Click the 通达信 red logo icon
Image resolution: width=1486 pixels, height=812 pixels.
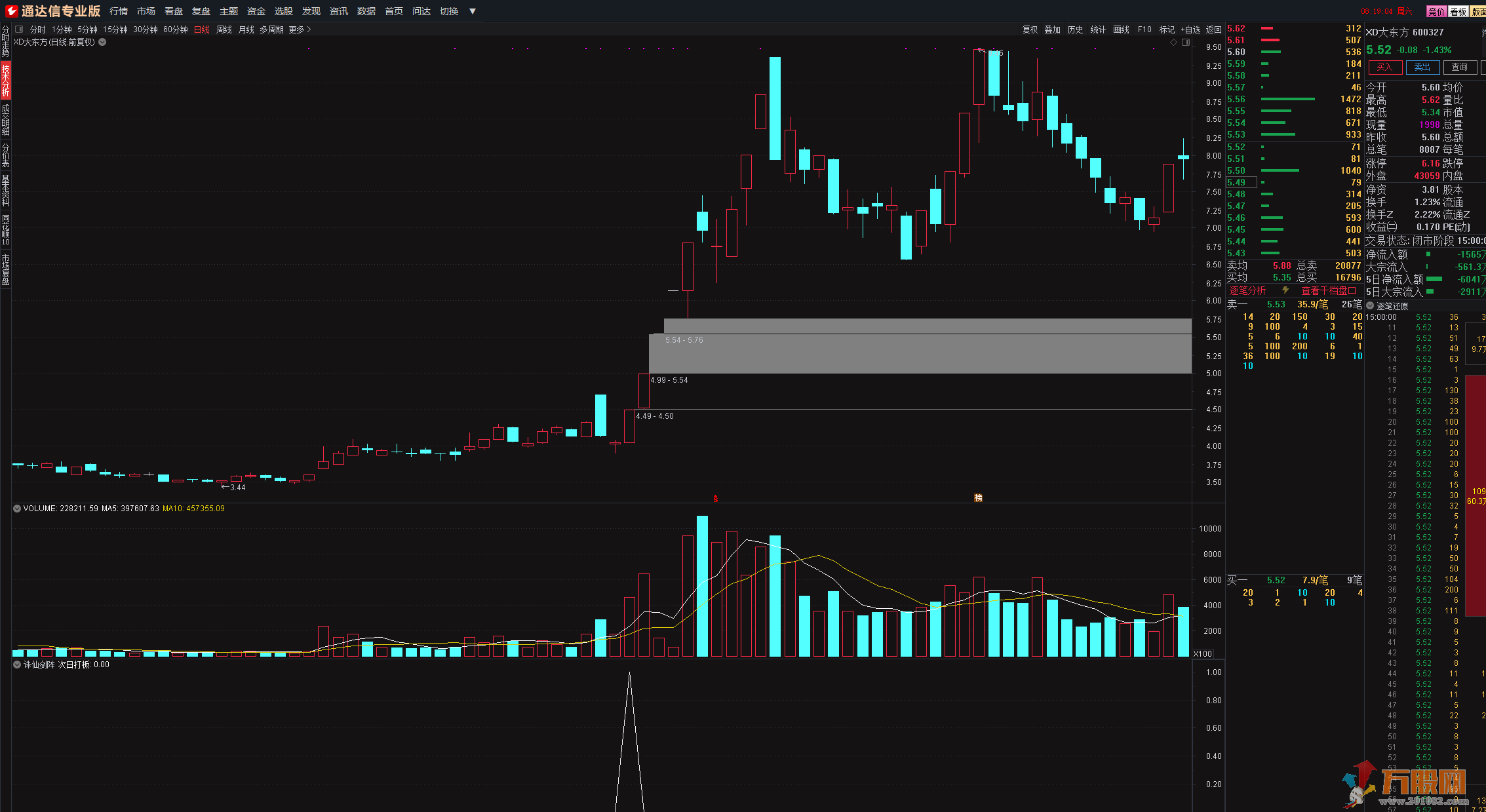click(x=11, y=10)
